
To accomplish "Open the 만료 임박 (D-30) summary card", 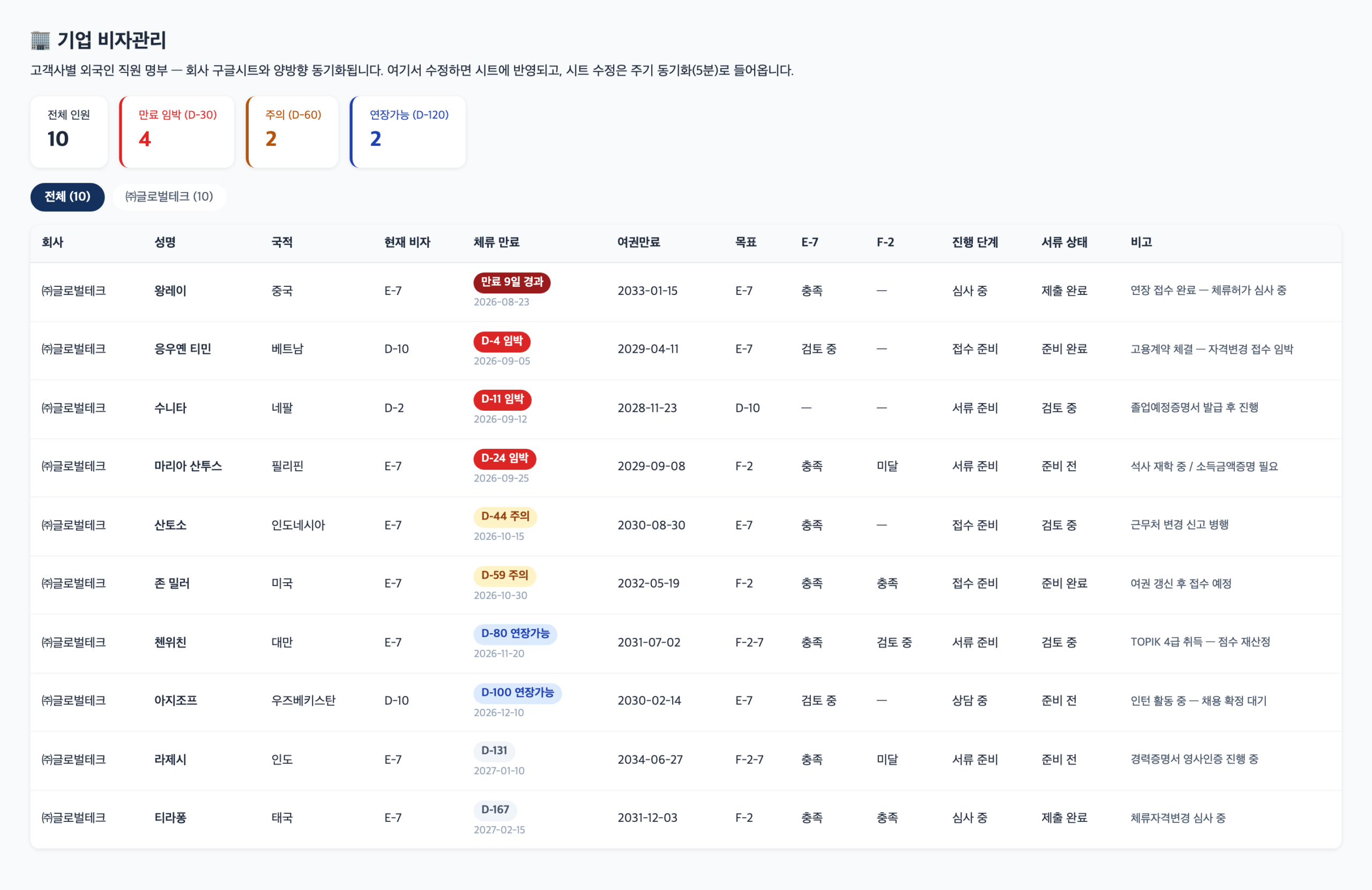I will point(177,131).
